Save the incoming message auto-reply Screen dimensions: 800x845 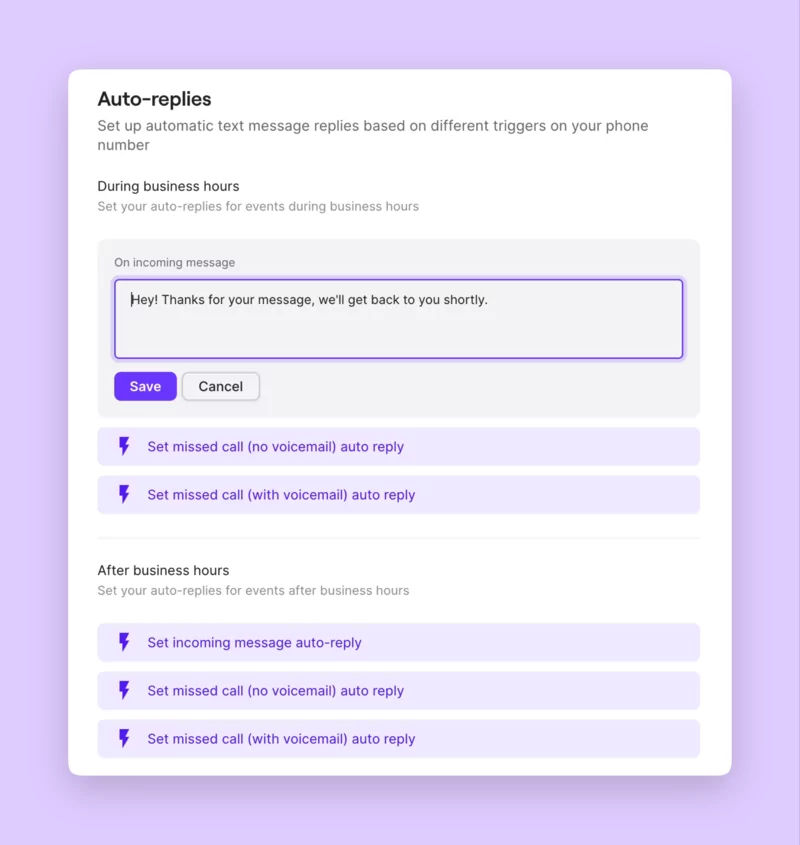pyautogui.click(x=145, y=387)
